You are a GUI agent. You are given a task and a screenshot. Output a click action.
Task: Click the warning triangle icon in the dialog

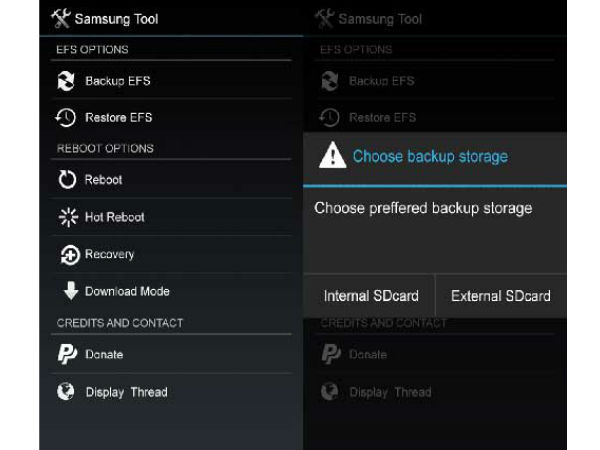331,156
